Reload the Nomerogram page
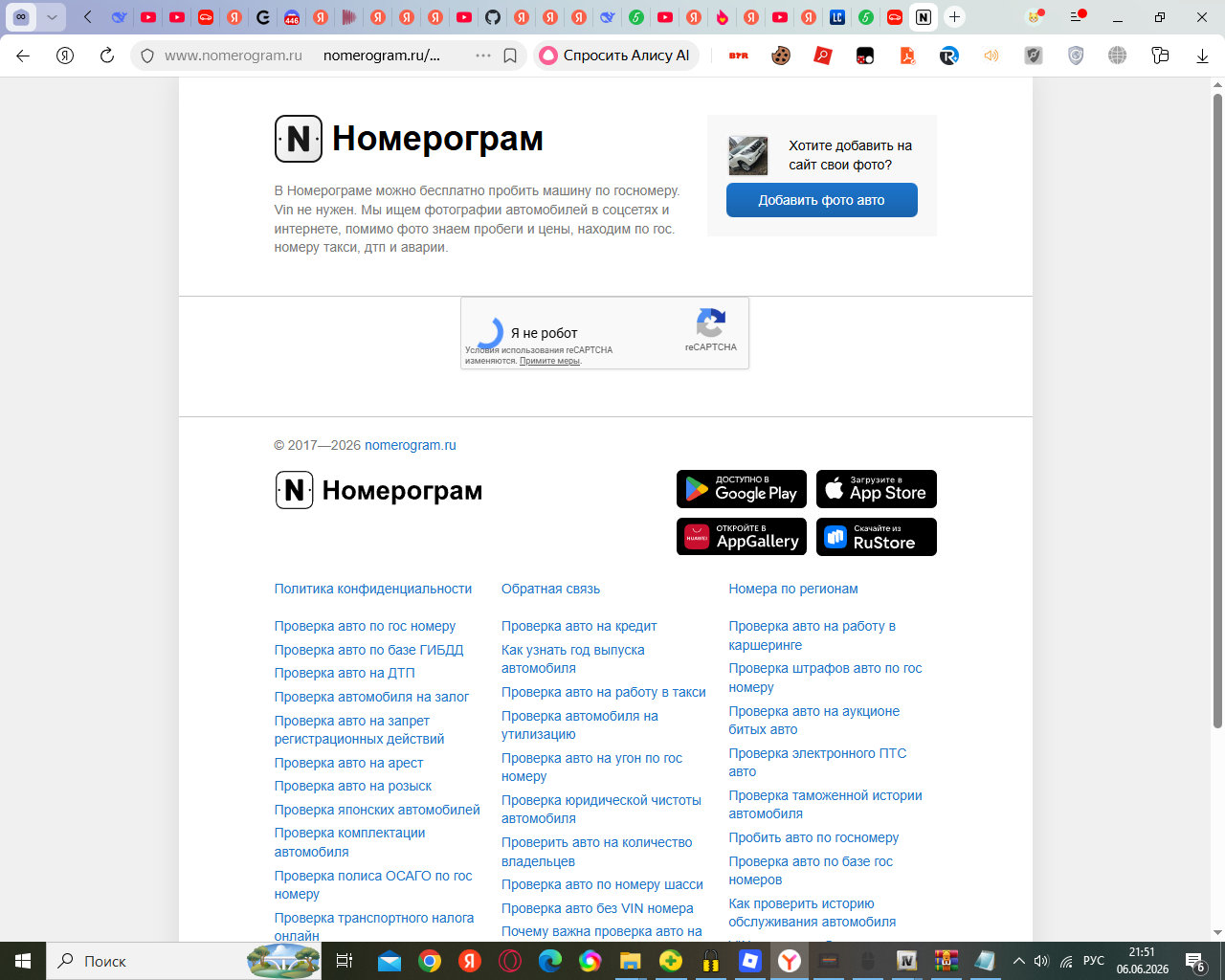 pos(107,56)
